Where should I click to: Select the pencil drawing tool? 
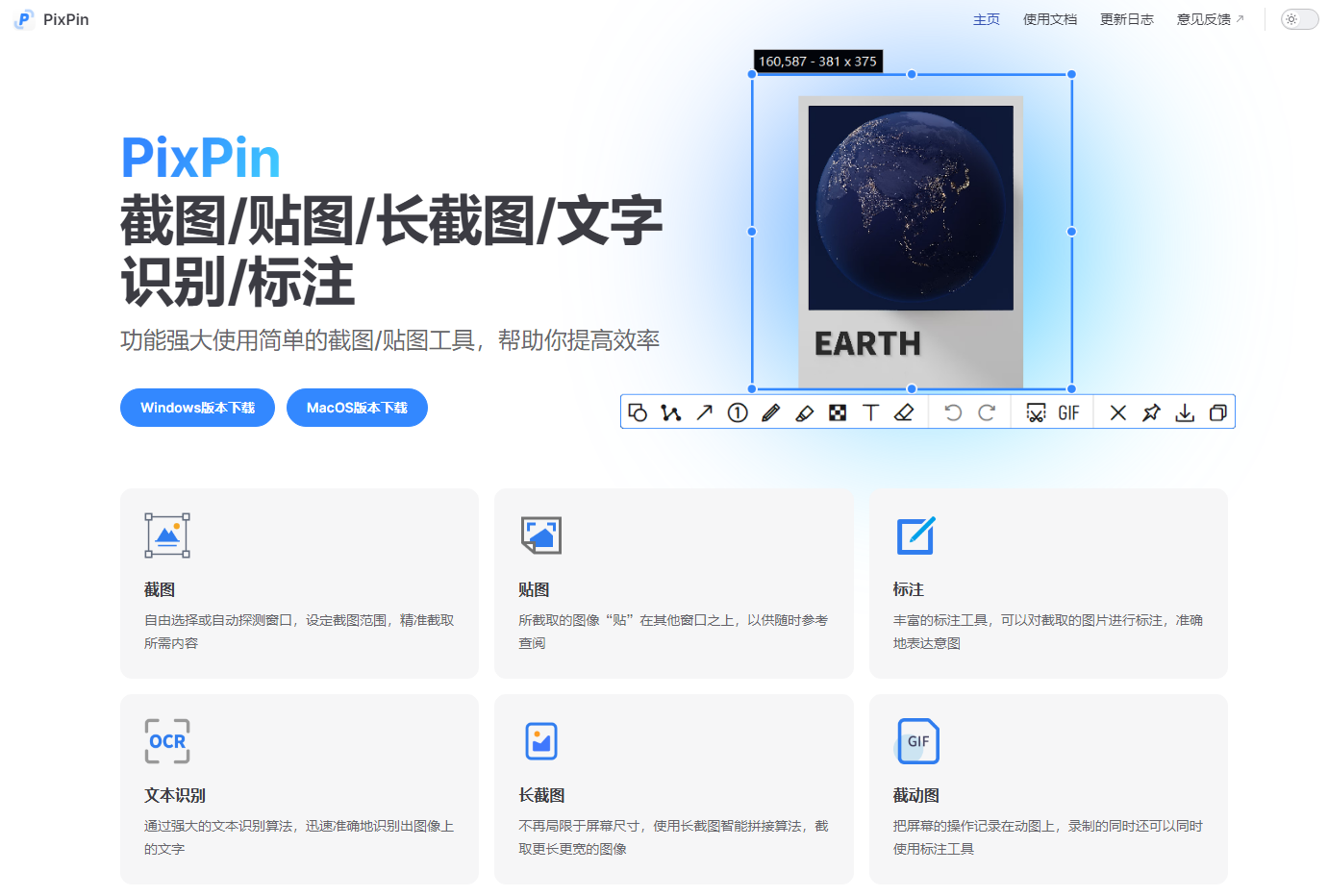pos(771,412)
